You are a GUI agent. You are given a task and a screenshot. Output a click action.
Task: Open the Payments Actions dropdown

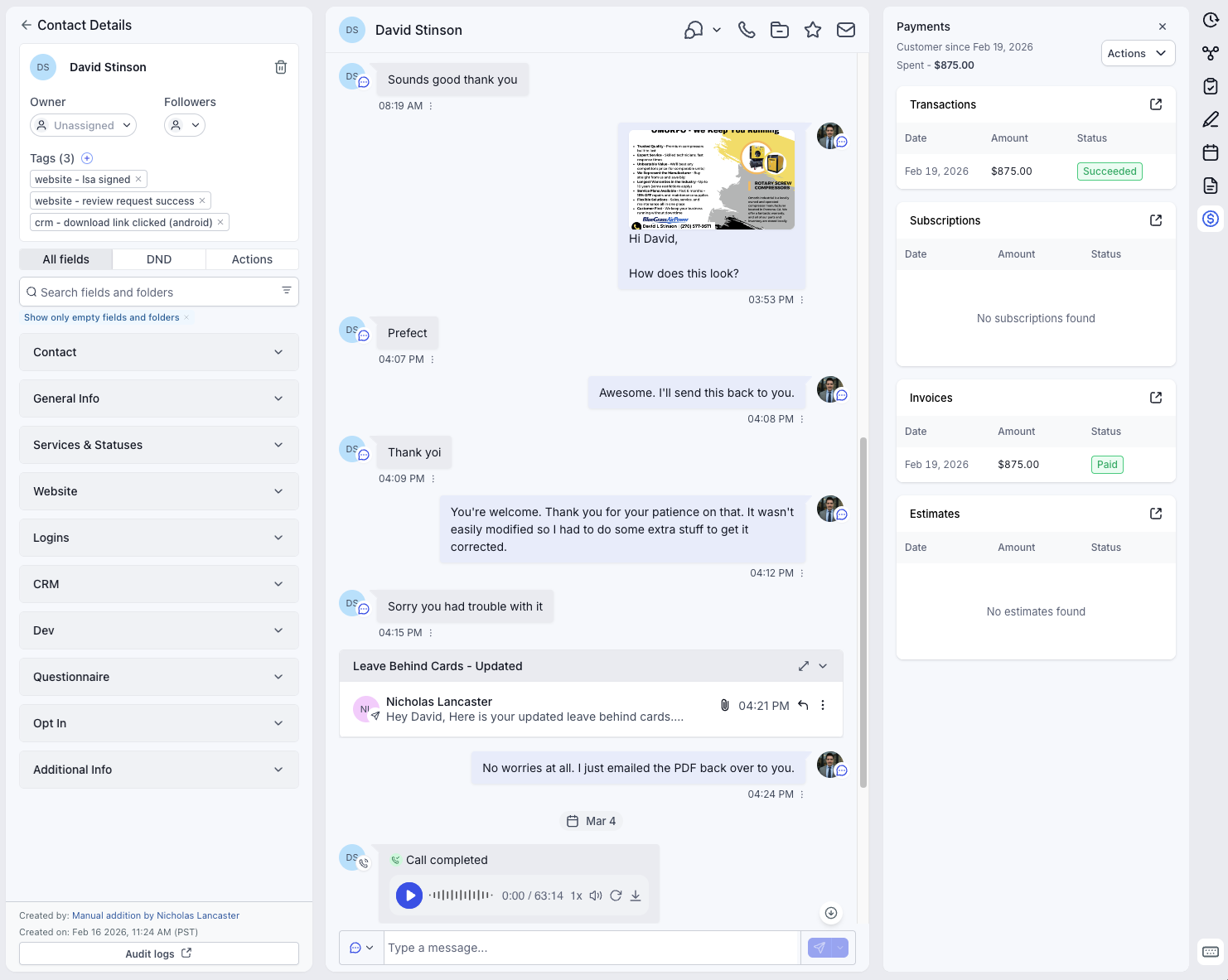coord(1138,53)
